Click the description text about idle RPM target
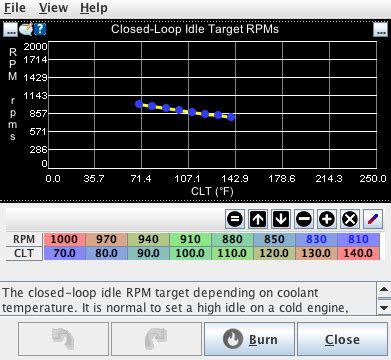Image resolution: width=391 pixels, height=360 pixels. [x=175, y=300]
